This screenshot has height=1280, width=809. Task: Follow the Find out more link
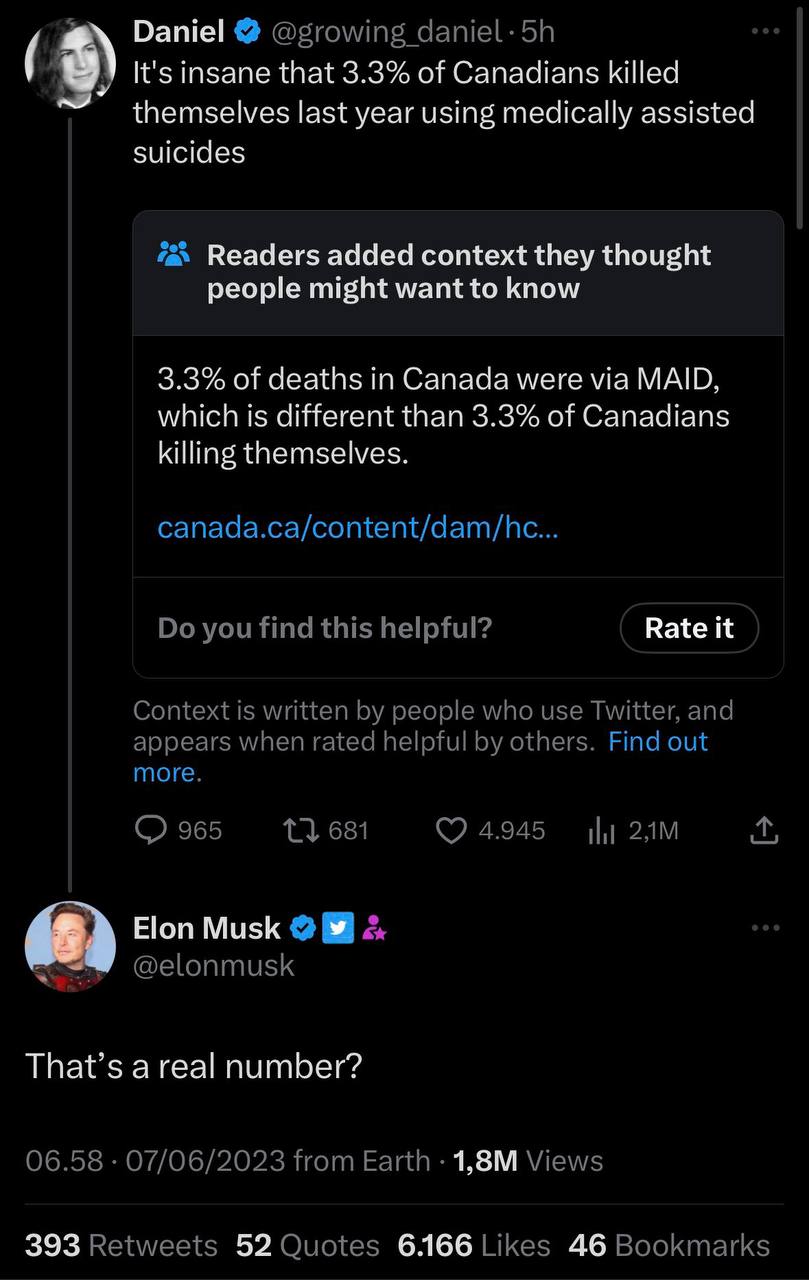point(657,741)
